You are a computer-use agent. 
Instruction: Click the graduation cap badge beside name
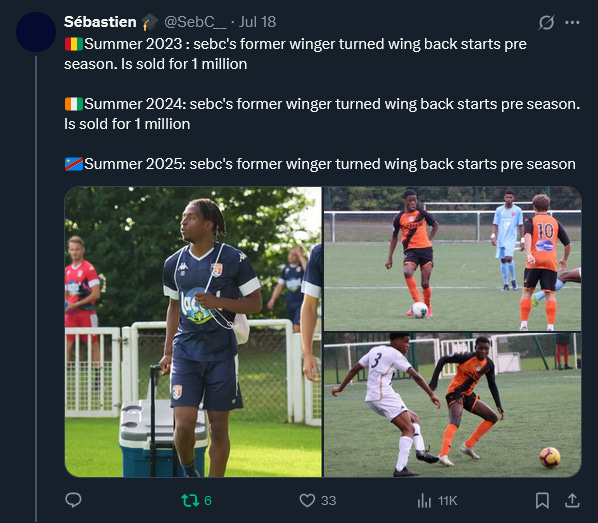[150, 22]
